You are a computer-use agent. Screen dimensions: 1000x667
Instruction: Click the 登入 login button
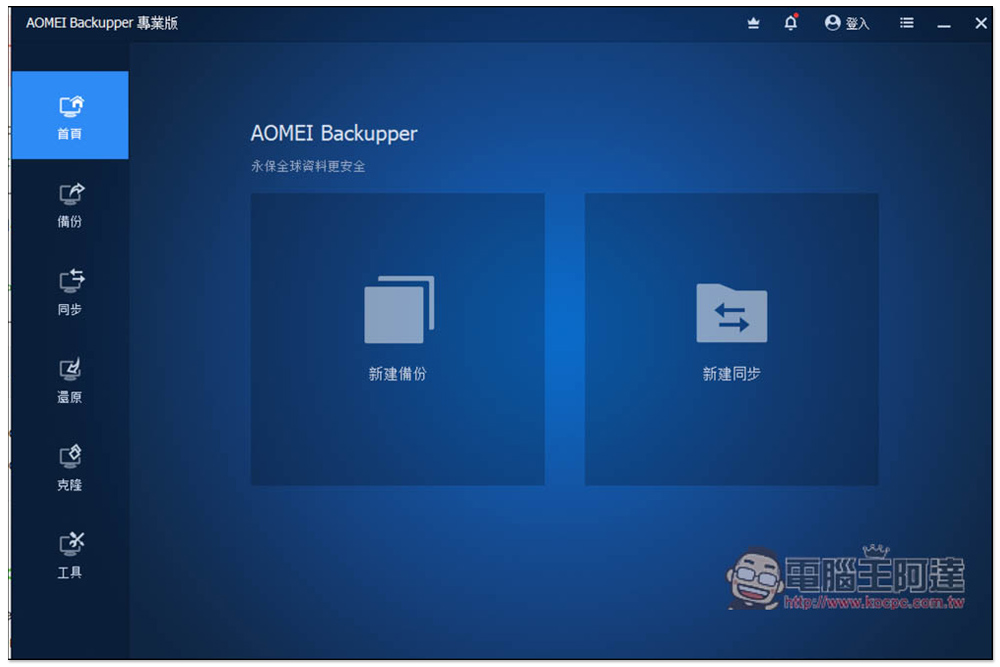click(x=847, y=23)
